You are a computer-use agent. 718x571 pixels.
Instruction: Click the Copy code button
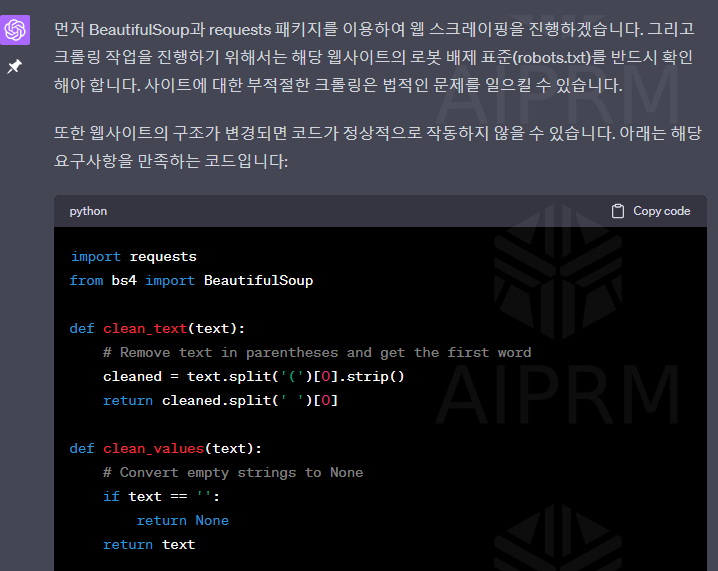(x=651, y=211)
